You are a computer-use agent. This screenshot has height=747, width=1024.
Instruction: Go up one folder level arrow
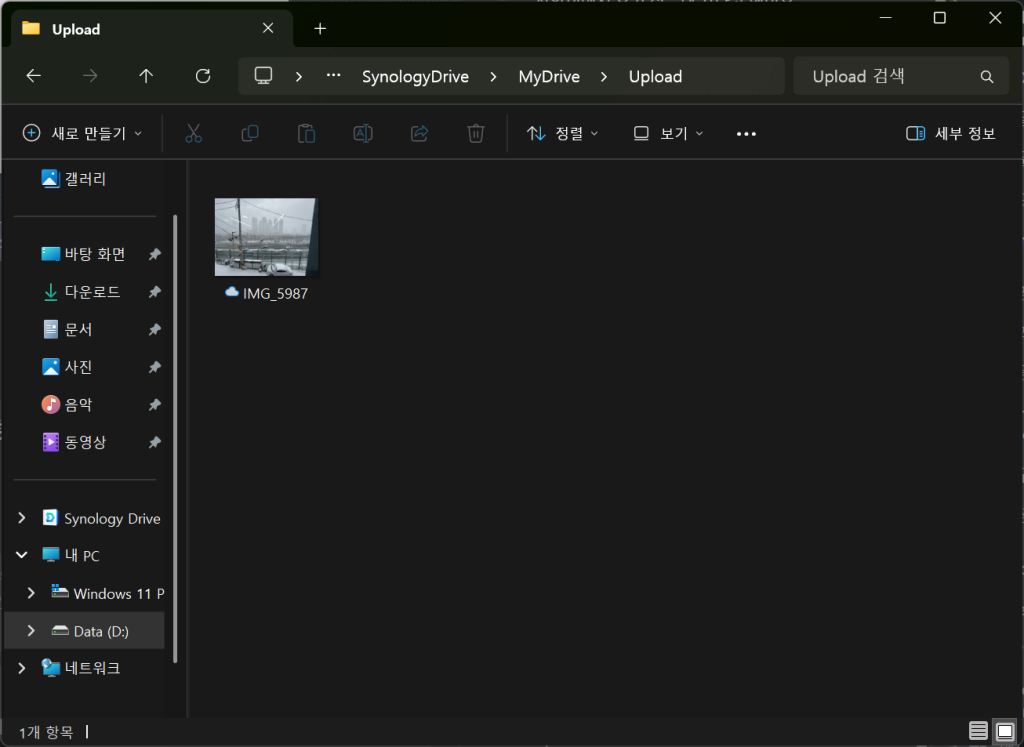(146, 76)
